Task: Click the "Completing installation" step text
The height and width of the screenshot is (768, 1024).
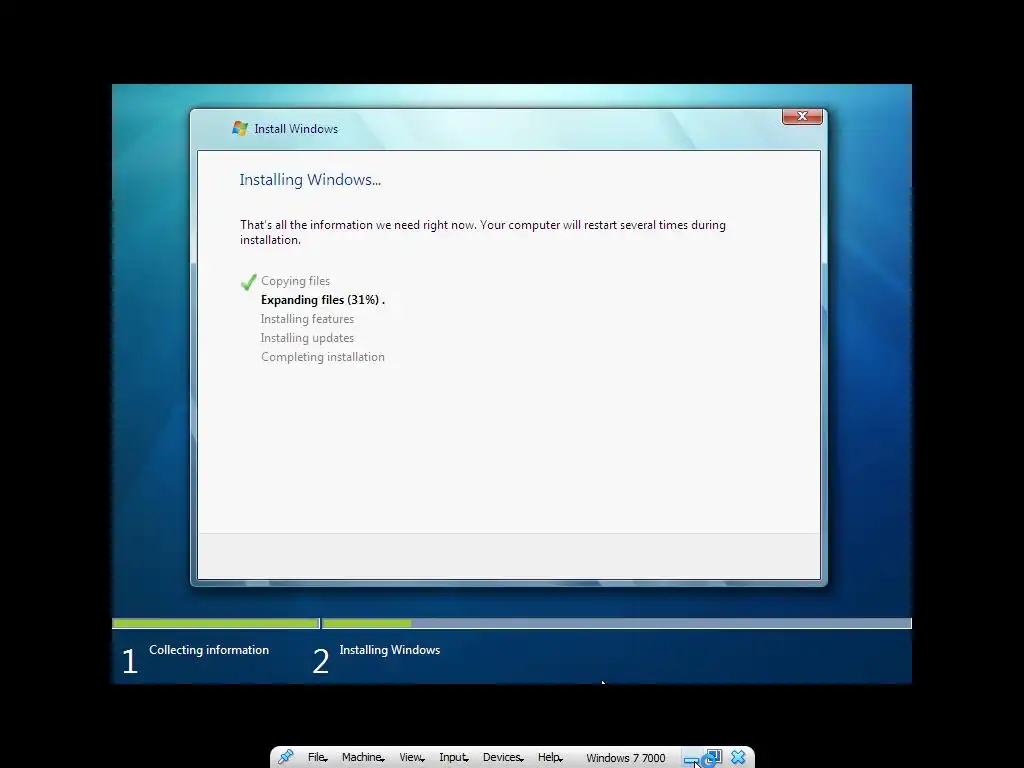Action: tap(323, 357)
